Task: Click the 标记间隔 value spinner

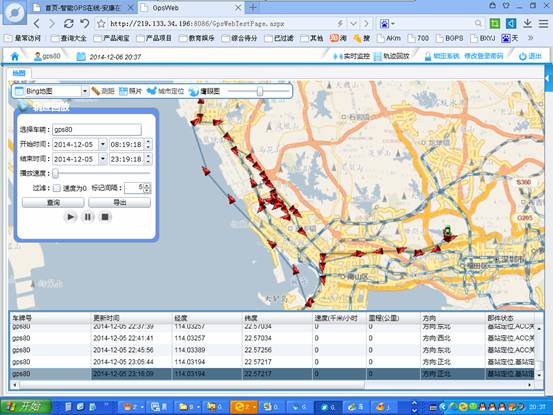Action: (147, 188)
